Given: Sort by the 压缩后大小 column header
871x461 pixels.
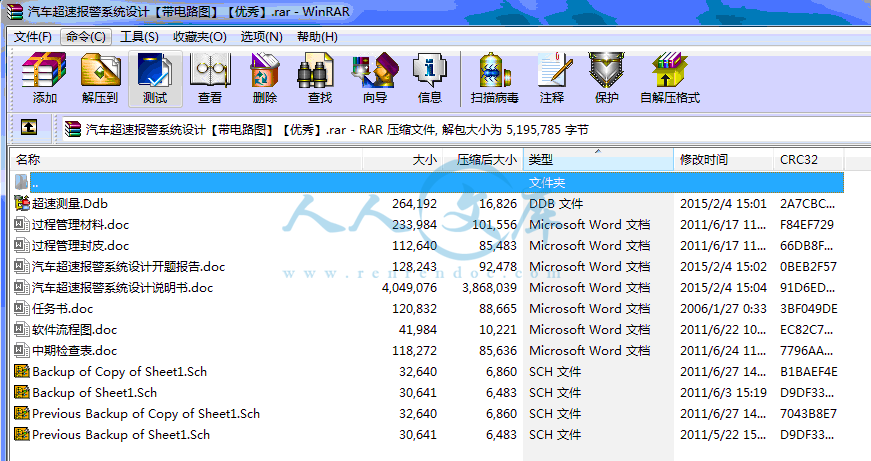Looking at the screenshot, I should pyautogui.click(x=483, y=160).
